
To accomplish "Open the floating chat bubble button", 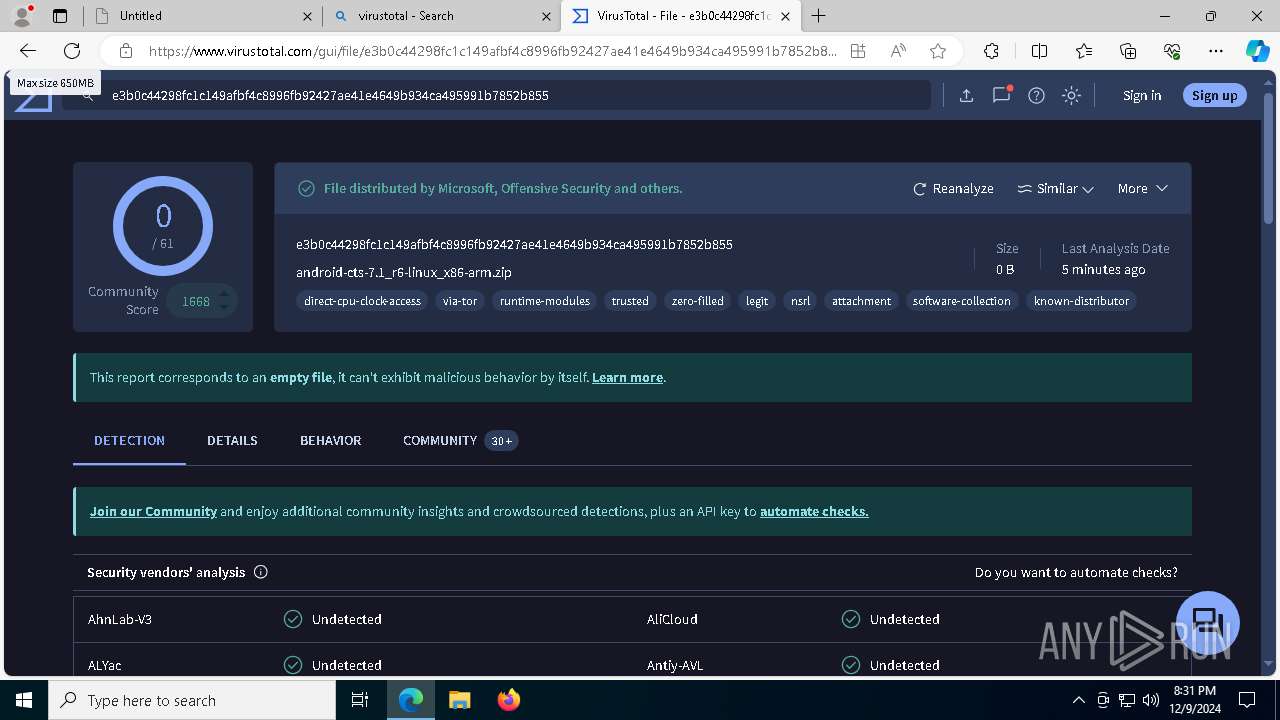I will point(1207,622).
